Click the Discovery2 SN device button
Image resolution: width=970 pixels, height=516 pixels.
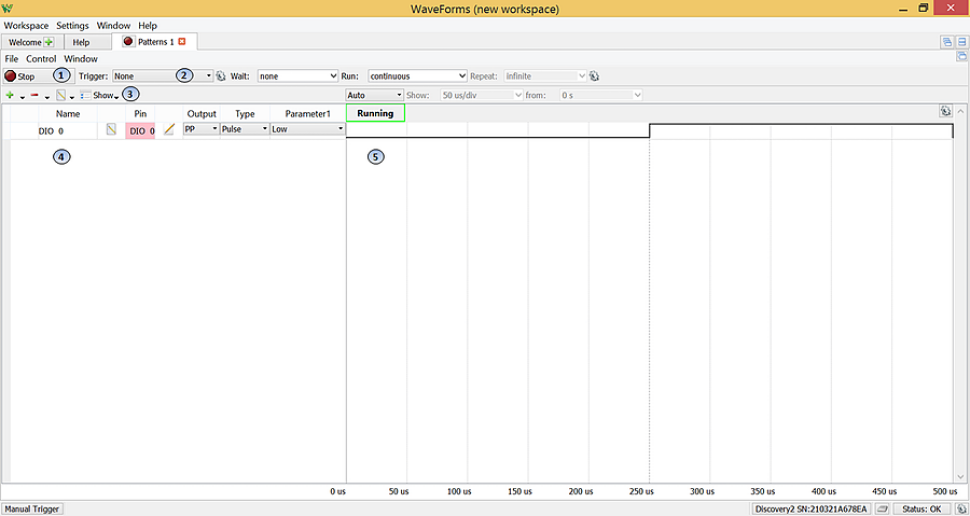(x=810, y=509)
